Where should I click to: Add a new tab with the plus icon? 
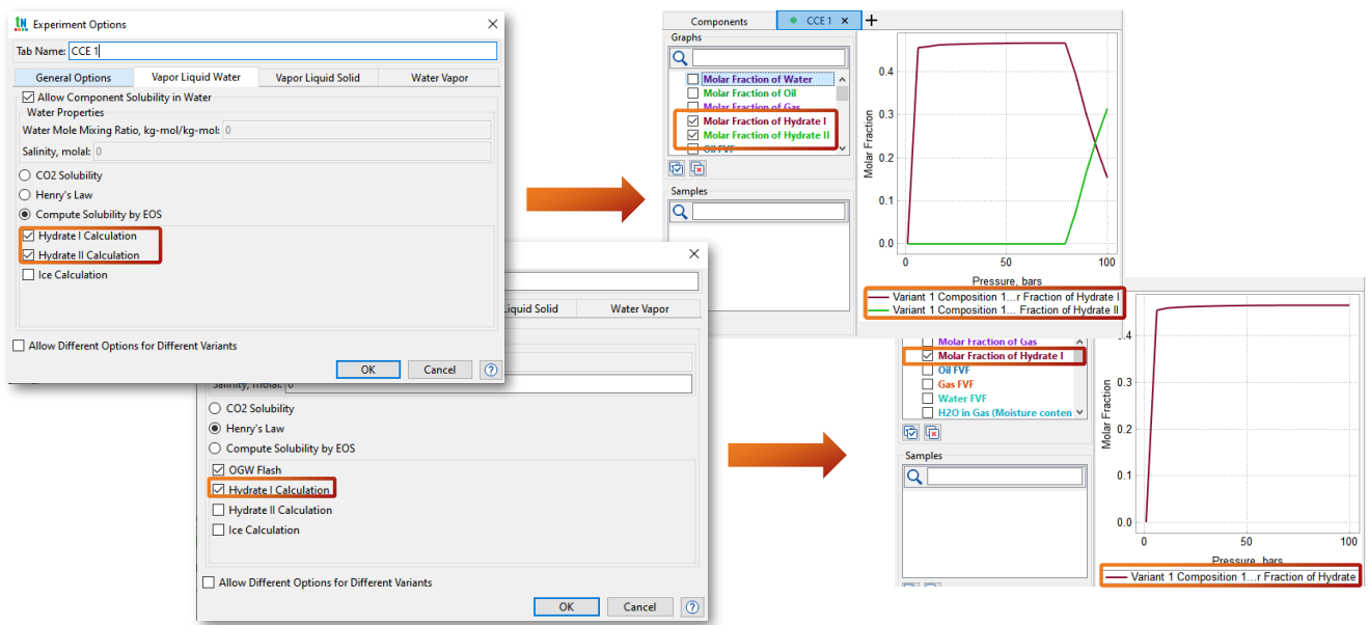click(871, 21)
